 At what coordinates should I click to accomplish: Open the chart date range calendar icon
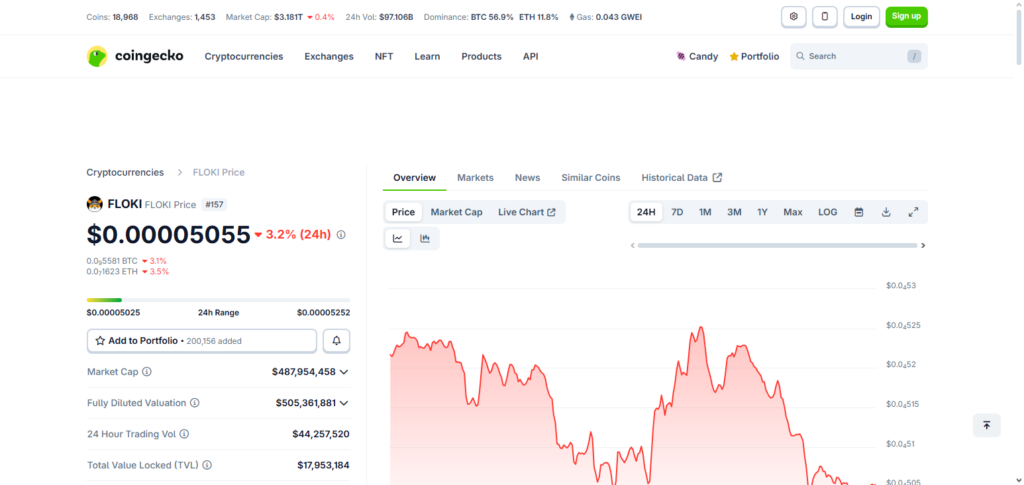859,212
